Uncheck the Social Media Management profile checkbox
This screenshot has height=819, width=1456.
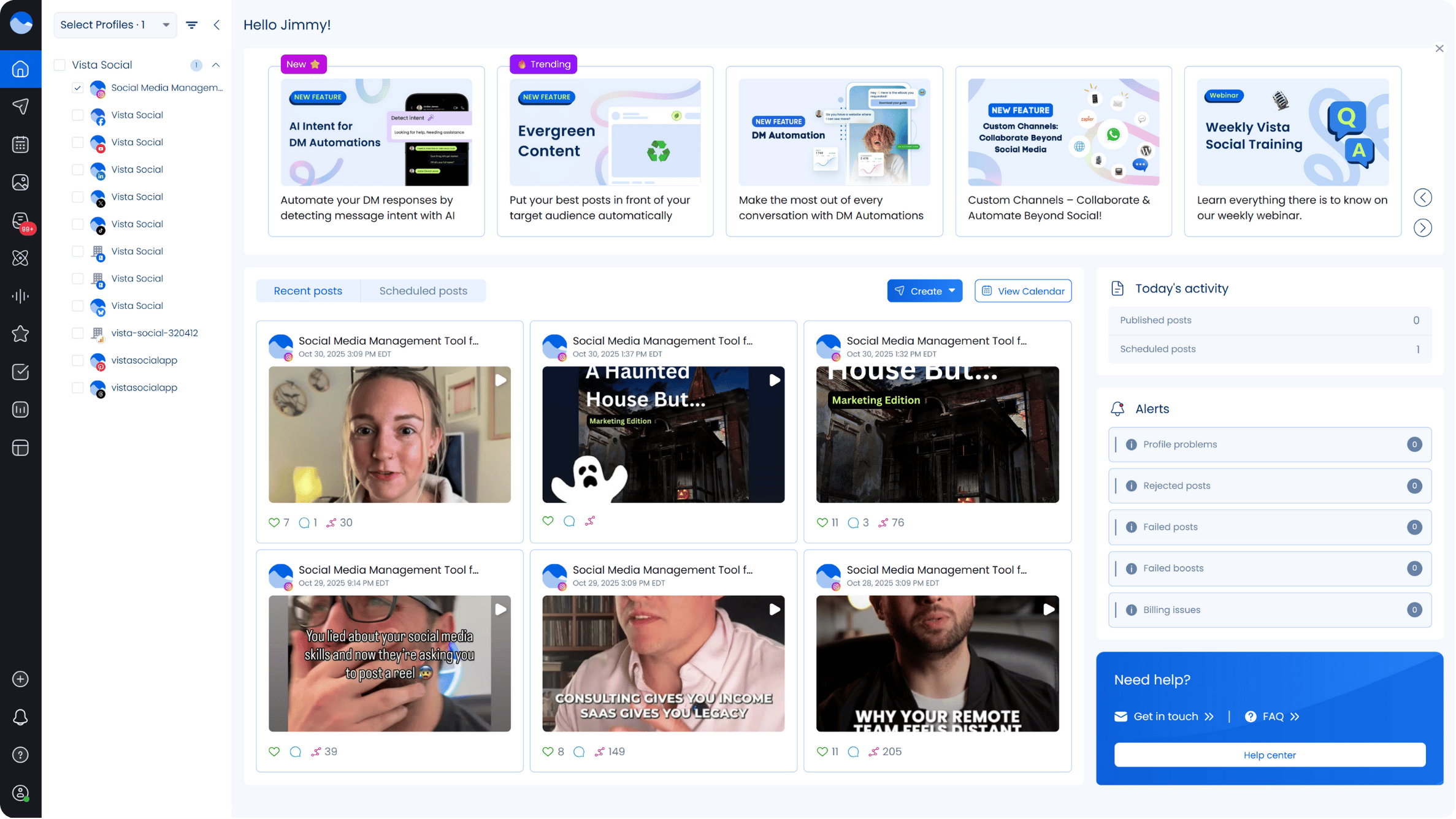pyautogui.click(x=78, y=88)
